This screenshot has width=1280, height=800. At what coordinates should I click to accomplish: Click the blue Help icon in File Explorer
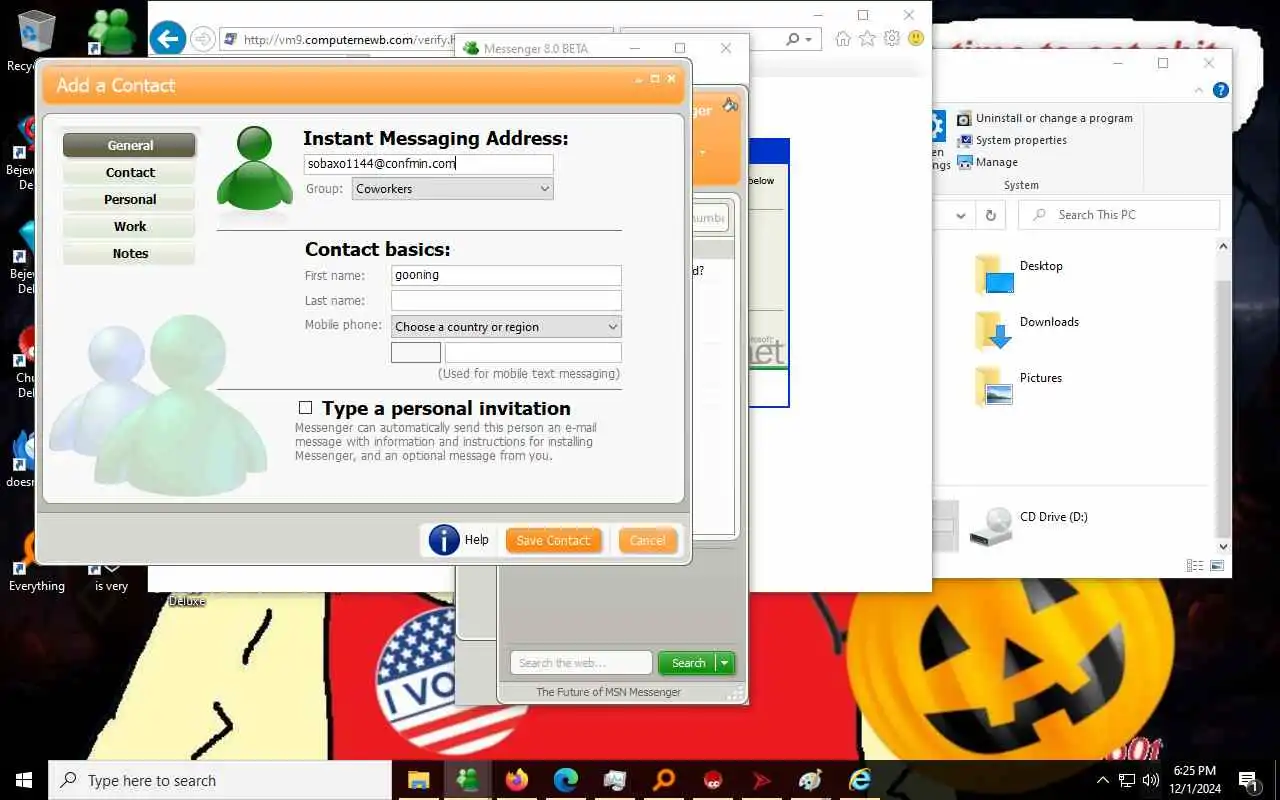[1220, 90]
